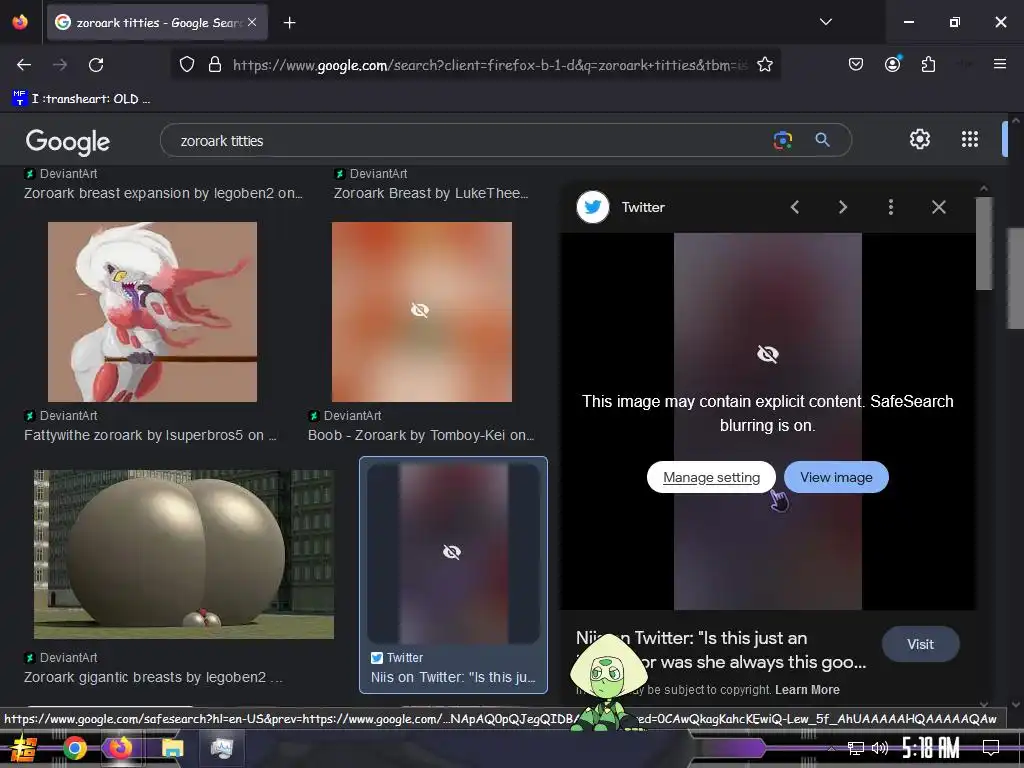This screenshot has height=768, width=1024.
Task: Open the Pocket save icon in toolbar
Action: (x=856, y=65)
